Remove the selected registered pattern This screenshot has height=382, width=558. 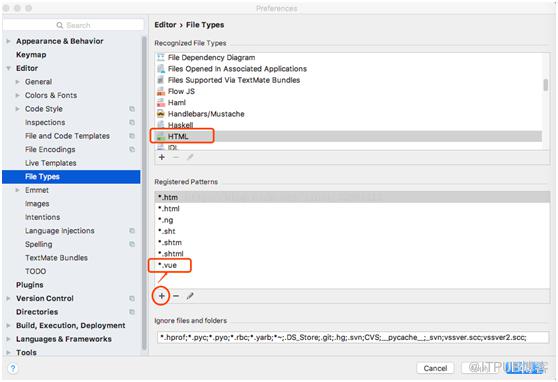coord(176,296)
